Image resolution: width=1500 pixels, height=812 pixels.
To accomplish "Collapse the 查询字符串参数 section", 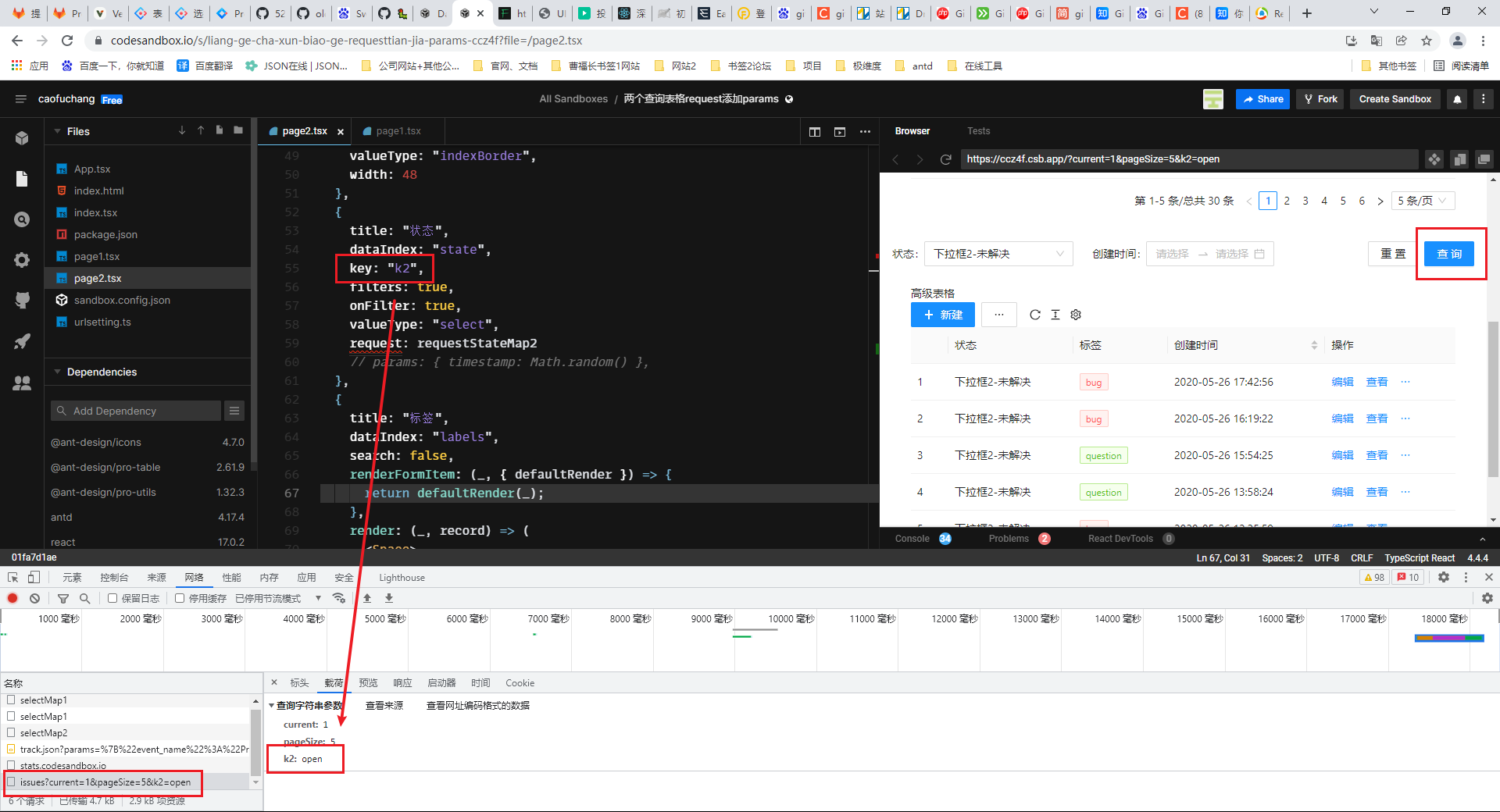I will pos(271,705).
